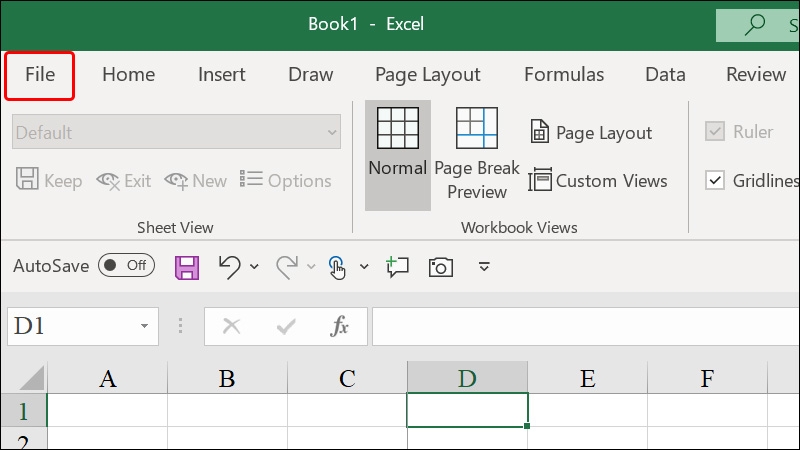Switch to the Data tab
Viewport: 800px width, 450px height.
(x=665, y=75)
